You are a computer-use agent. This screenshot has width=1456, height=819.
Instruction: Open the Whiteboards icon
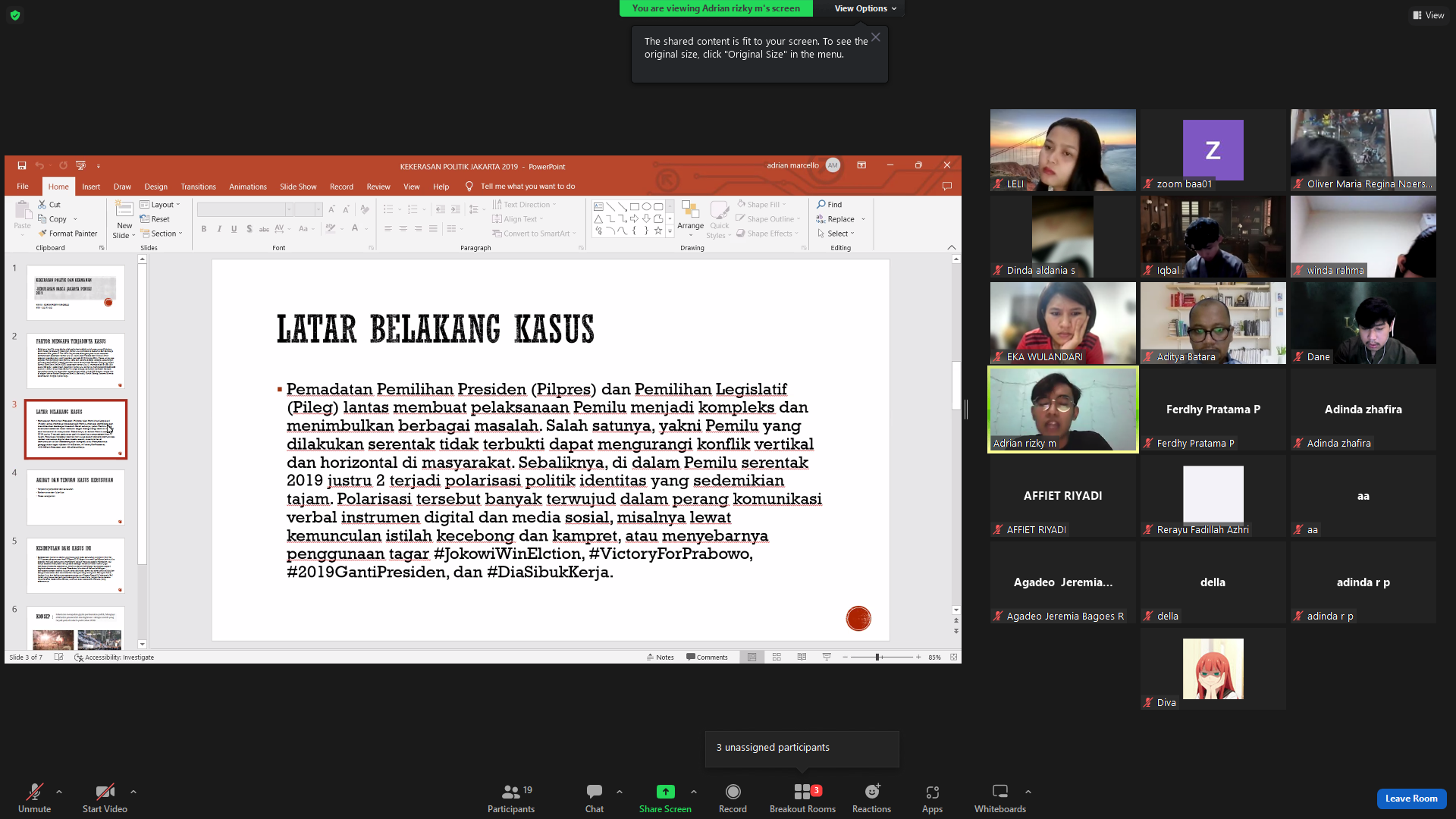pyautogui.click(x=1000, y=792)
